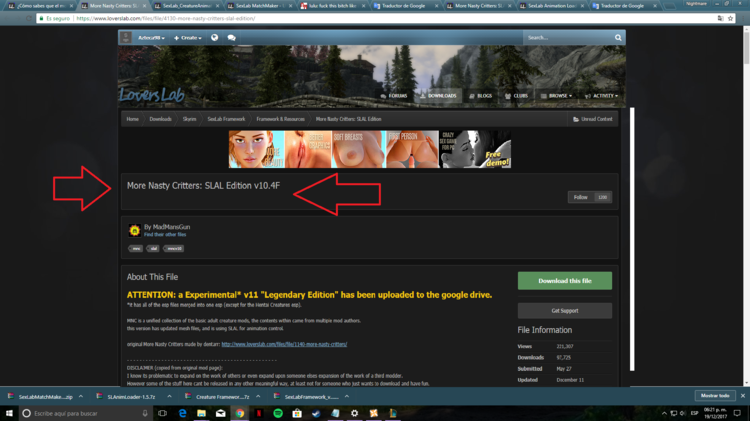Image resolution: width=750 pixels, height=421 pixels.
Task: Launch Microsoft Edge from taskbar
Action: point(182,413)
